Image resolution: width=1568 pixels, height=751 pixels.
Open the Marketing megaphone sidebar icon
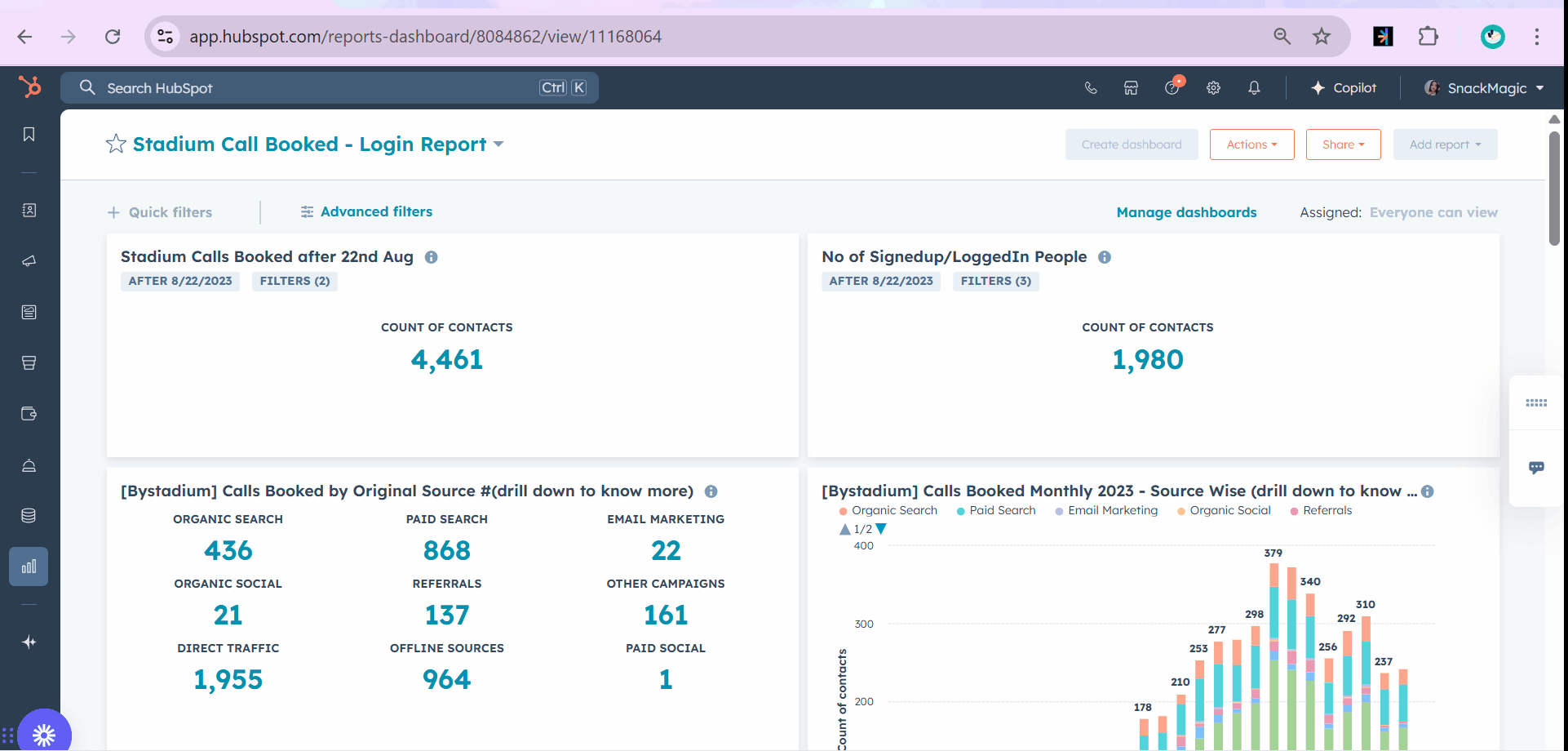(x=29, y=261)
